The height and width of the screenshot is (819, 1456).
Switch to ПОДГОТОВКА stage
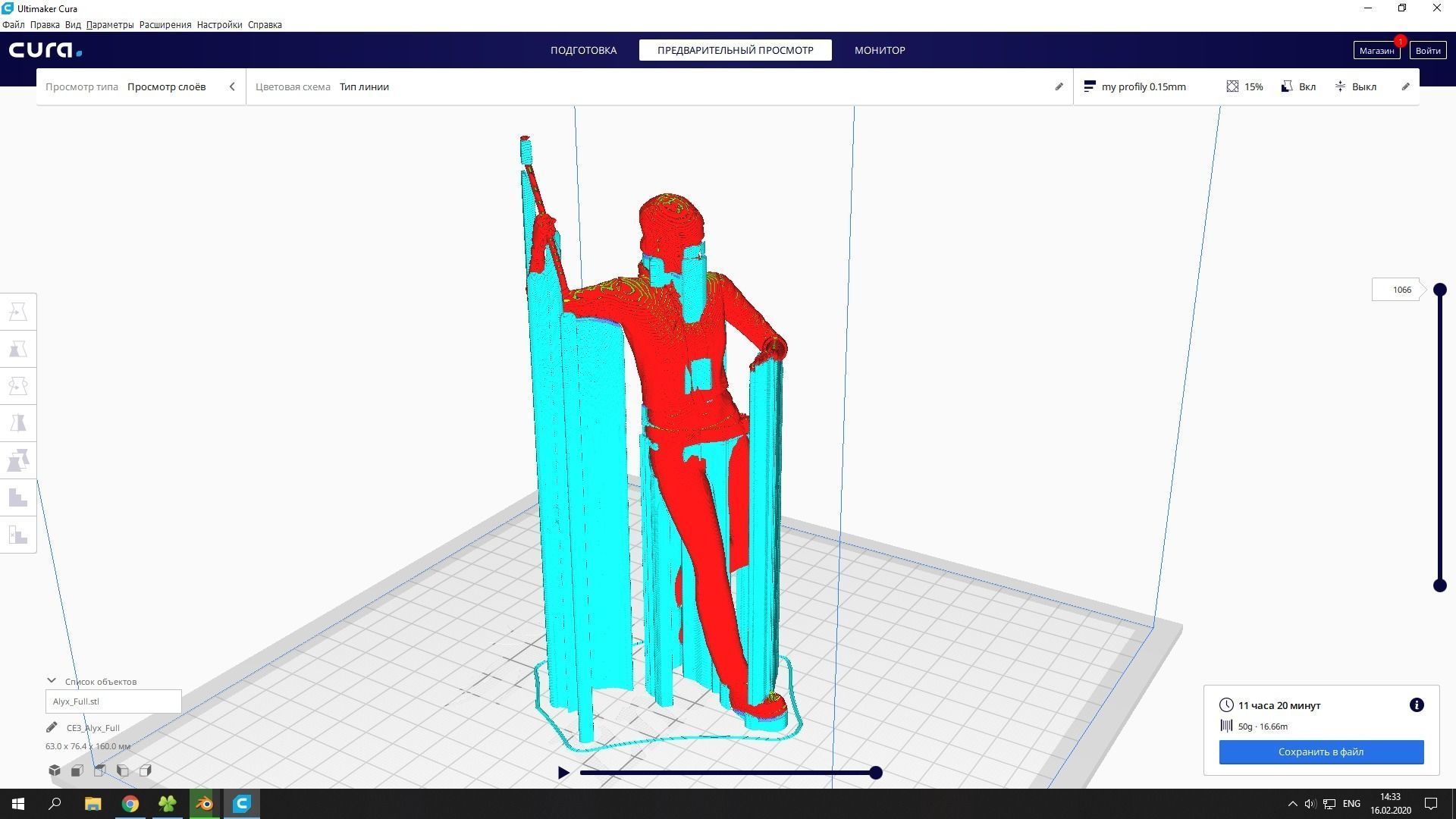tap(584, 50)
